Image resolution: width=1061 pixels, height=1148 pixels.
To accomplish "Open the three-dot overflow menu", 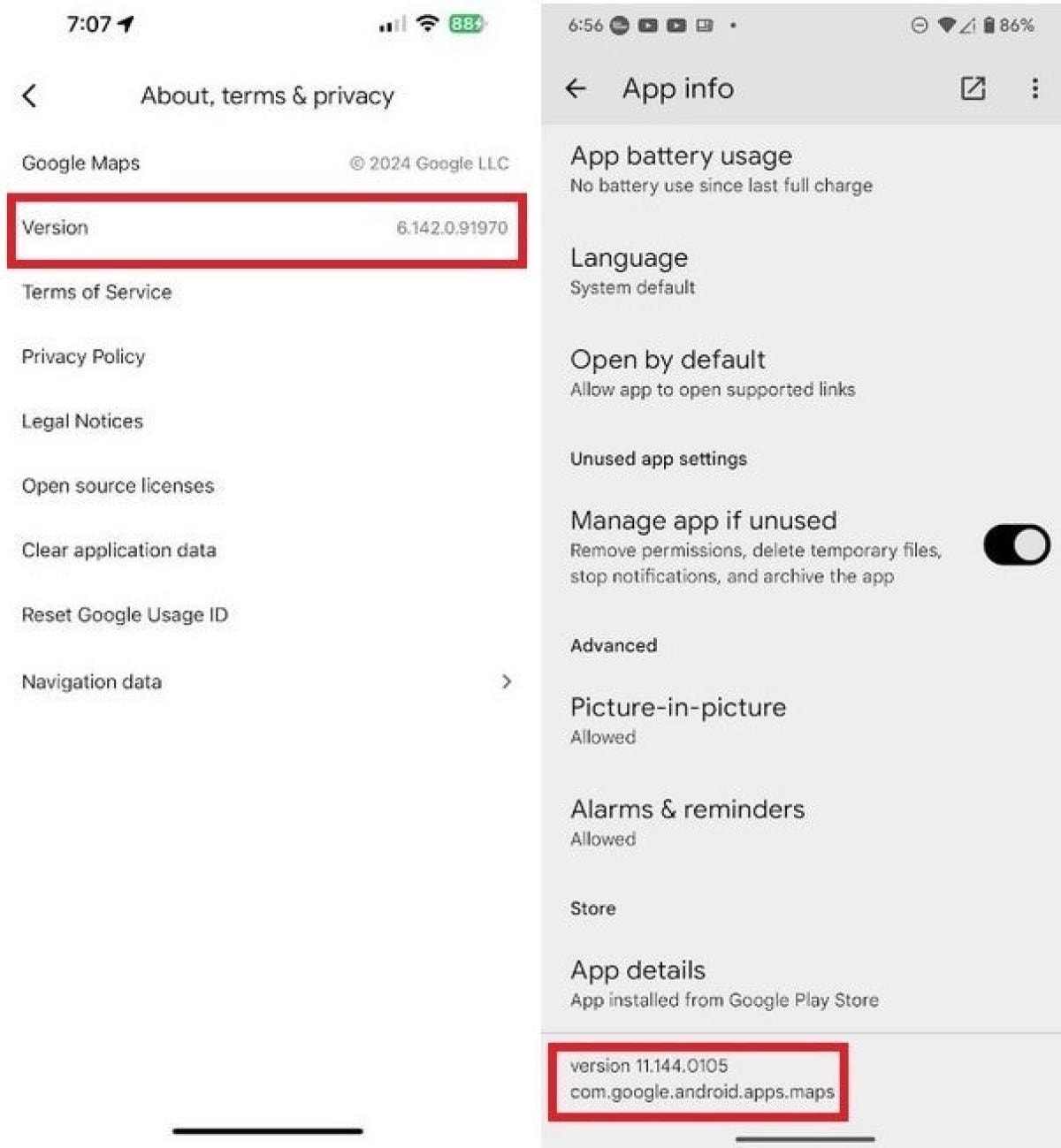I will click(x=1034, y=88).
